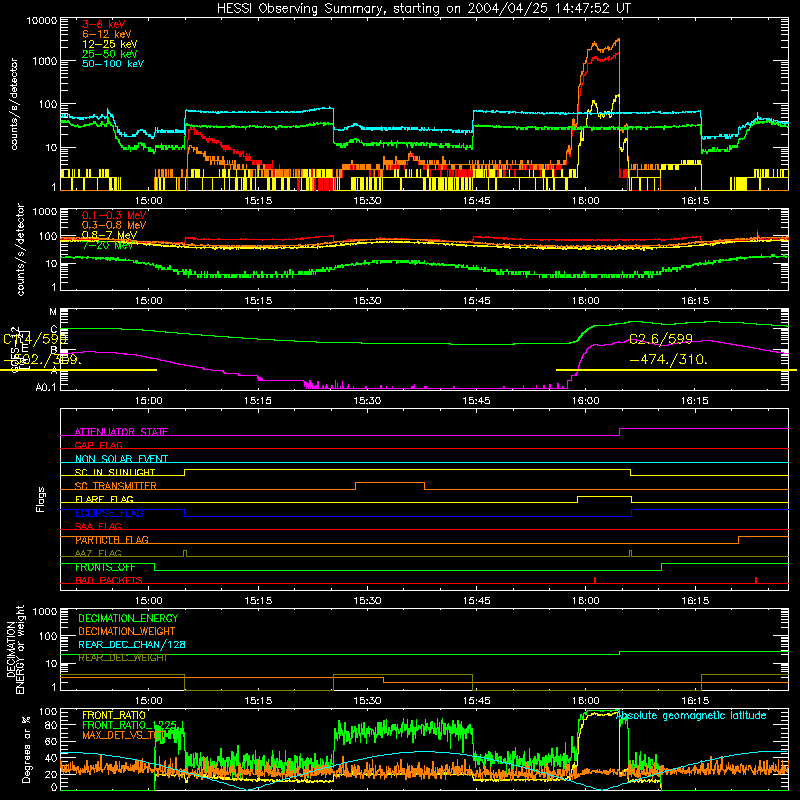Viewport: 800px width, 800px height.
Task: Click the DECIMATION_ENERGY legend label
Action: 128,618
